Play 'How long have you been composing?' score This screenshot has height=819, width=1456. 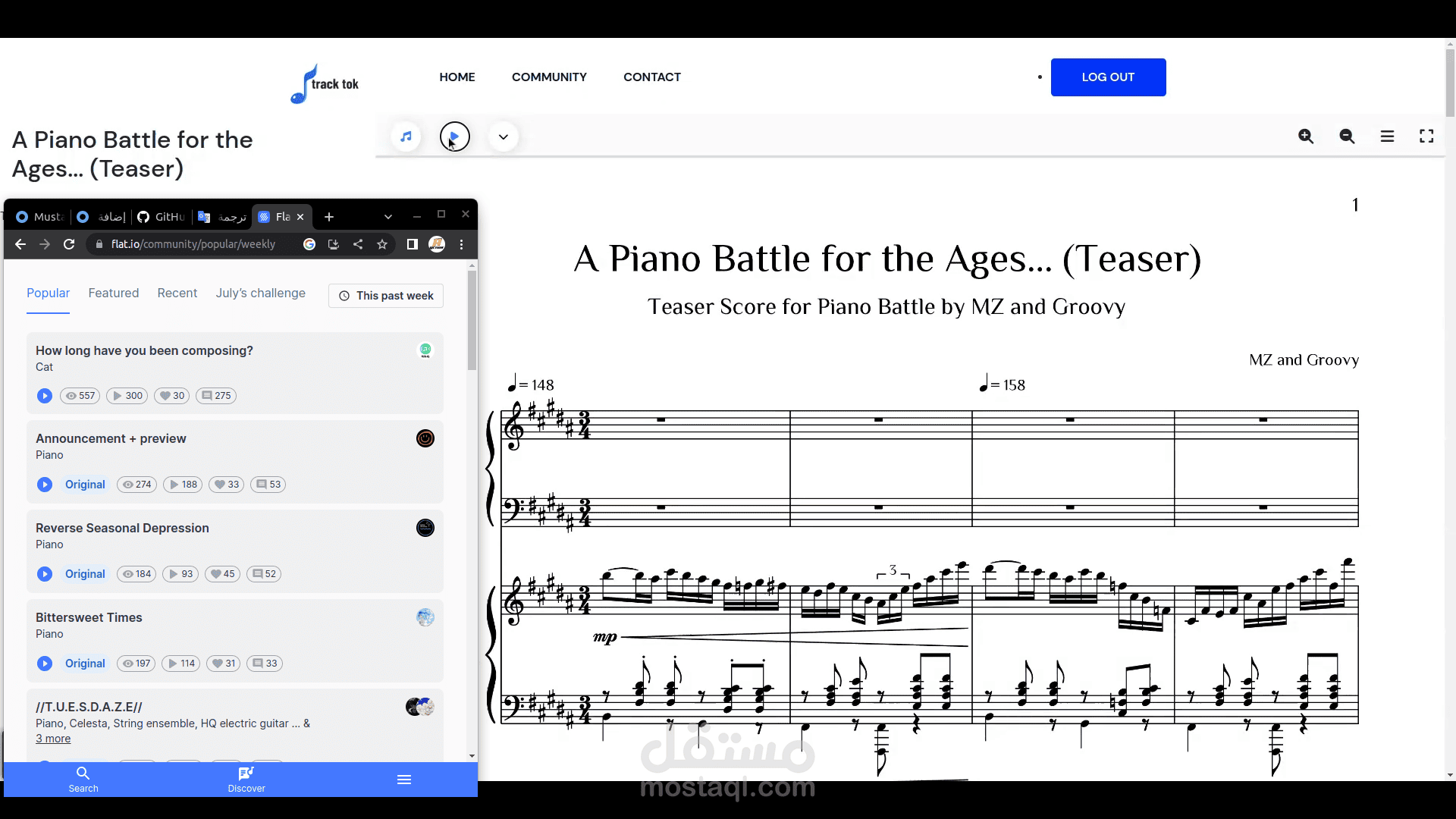coord(45,396)
